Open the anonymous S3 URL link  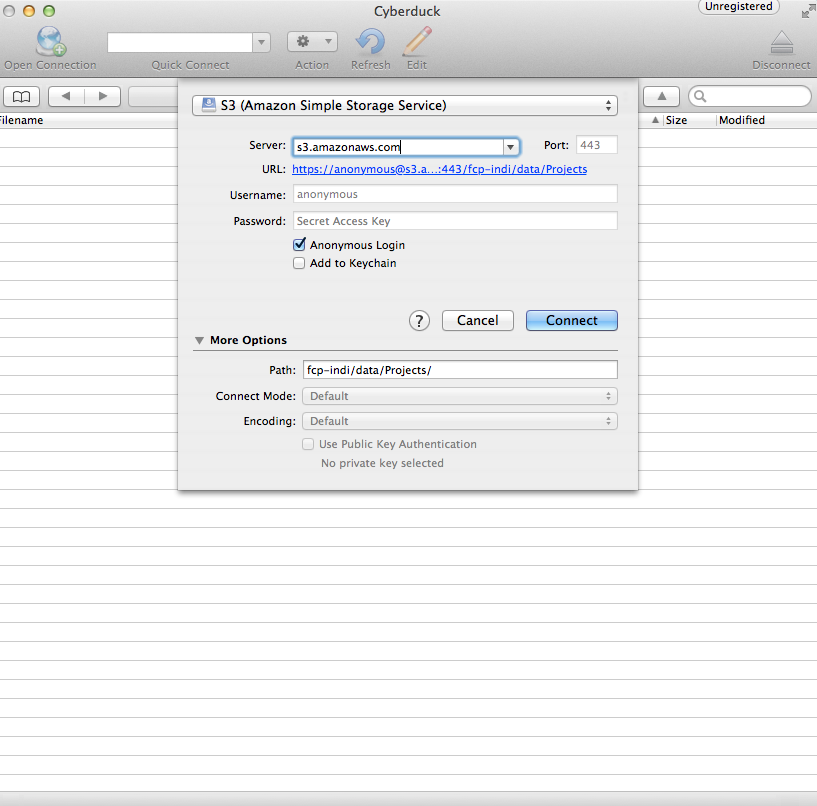click(x=439, y=169)
